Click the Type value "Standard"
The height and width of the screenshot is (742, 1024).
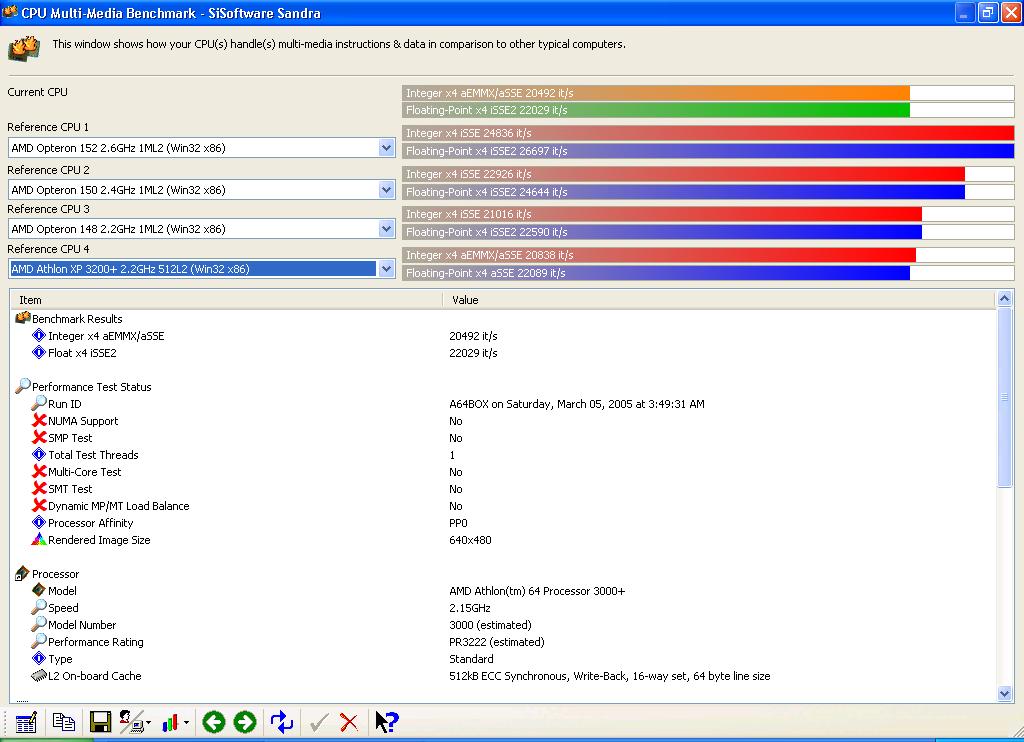tap(472, 658)
